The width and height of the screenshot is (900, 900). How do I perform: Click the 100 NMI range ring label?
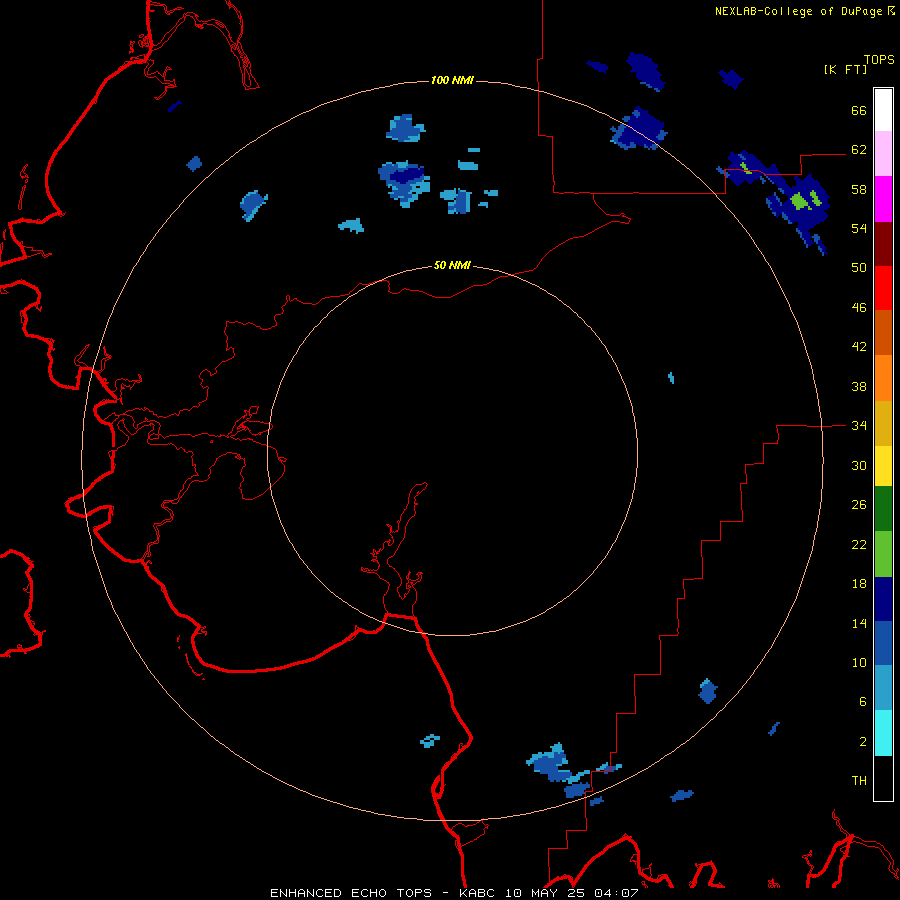(452, 80)
